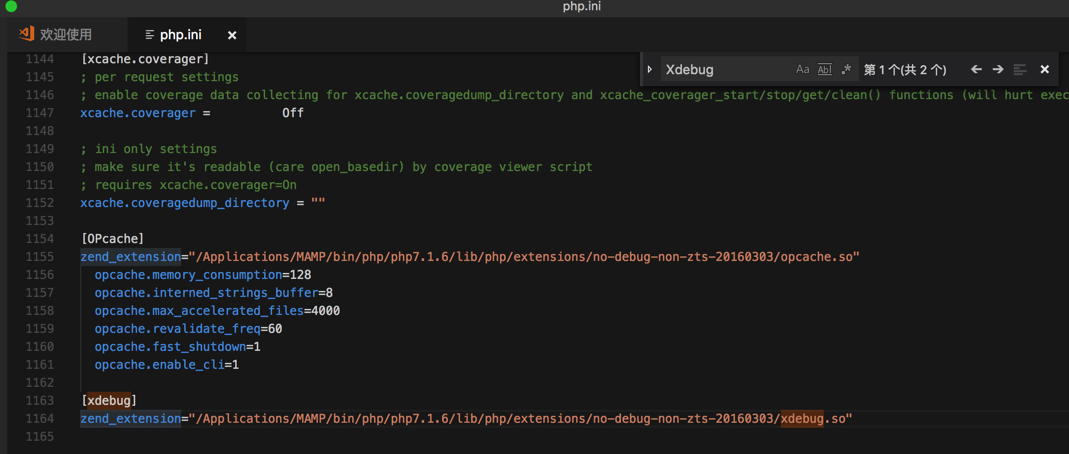Click line number 1164 in gutter

click(x=39, y=419)
